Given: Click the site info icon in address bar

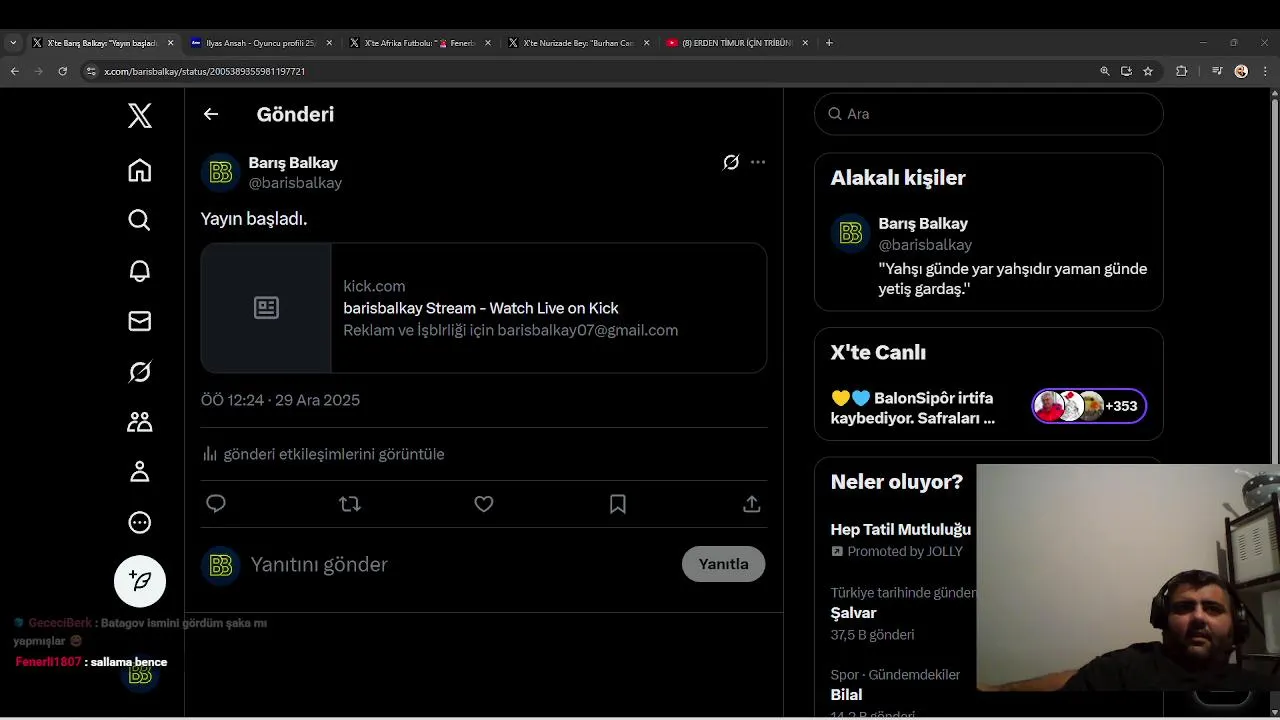Looking at the screenshot, I should (x=91, y=71).
